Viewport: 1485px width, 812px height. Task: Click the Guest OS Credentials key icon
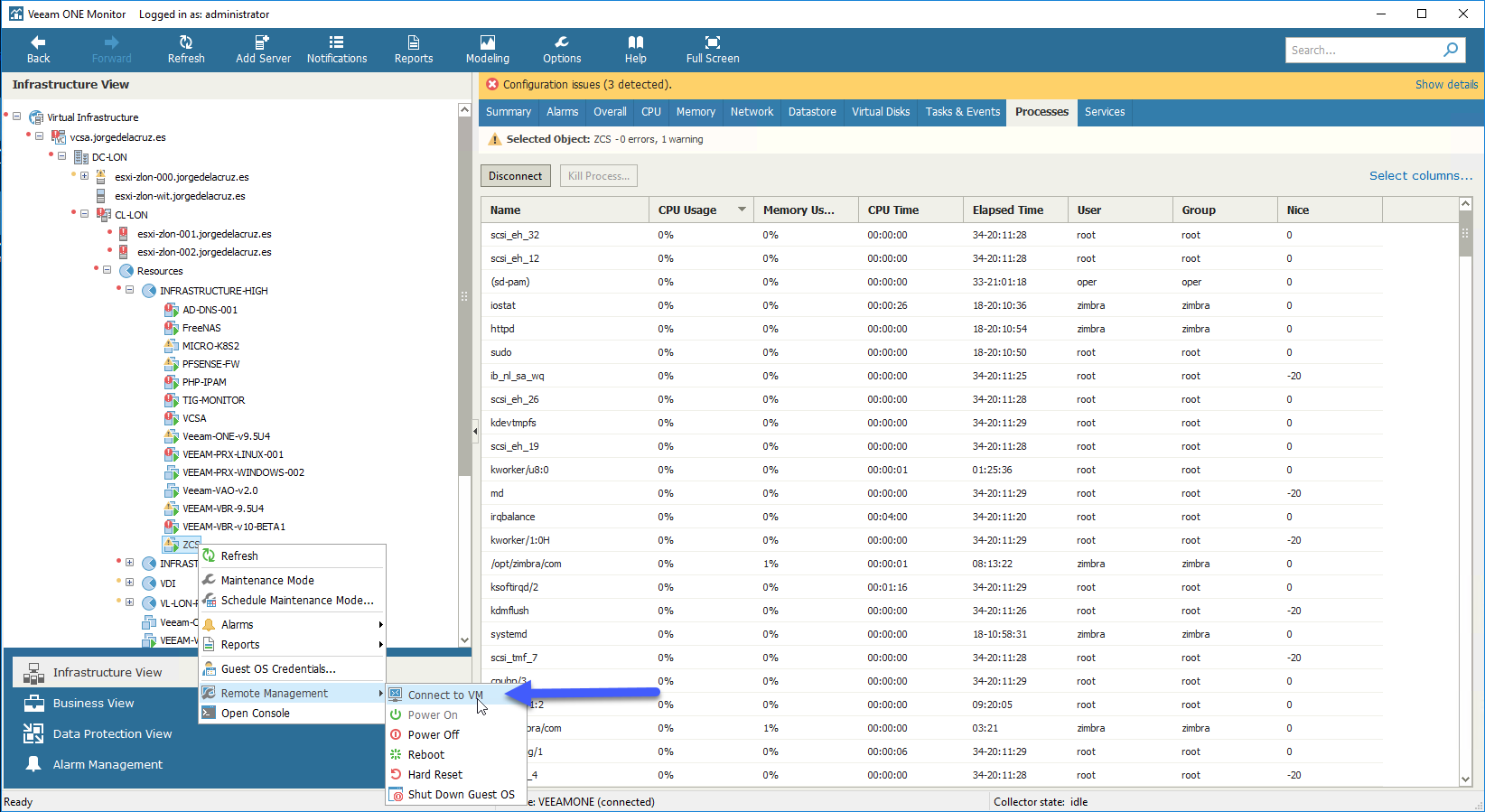point(209,668)
